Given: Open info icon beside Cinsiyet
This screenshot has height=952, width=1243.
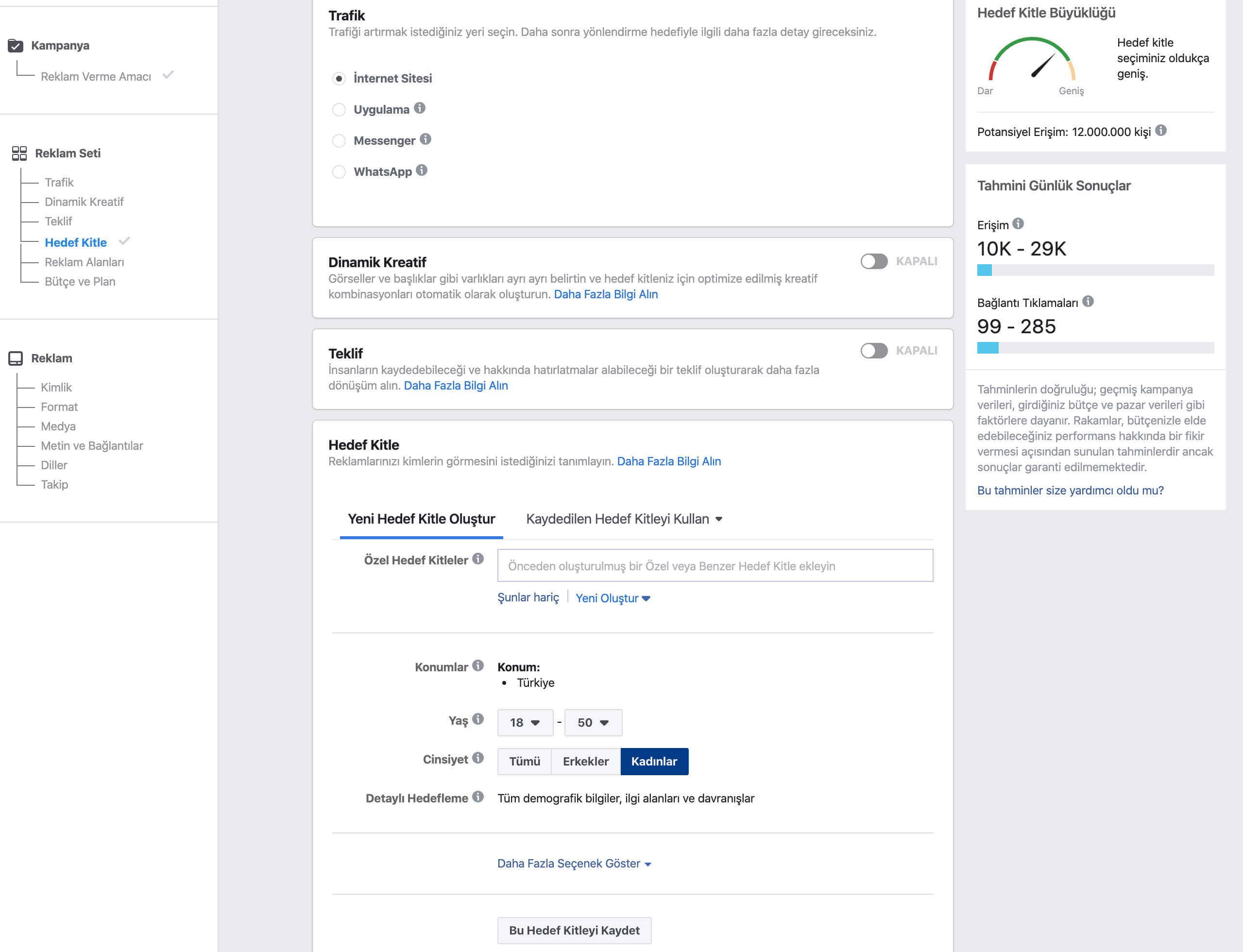Looking at the screenshot, I should coord(478,758).
